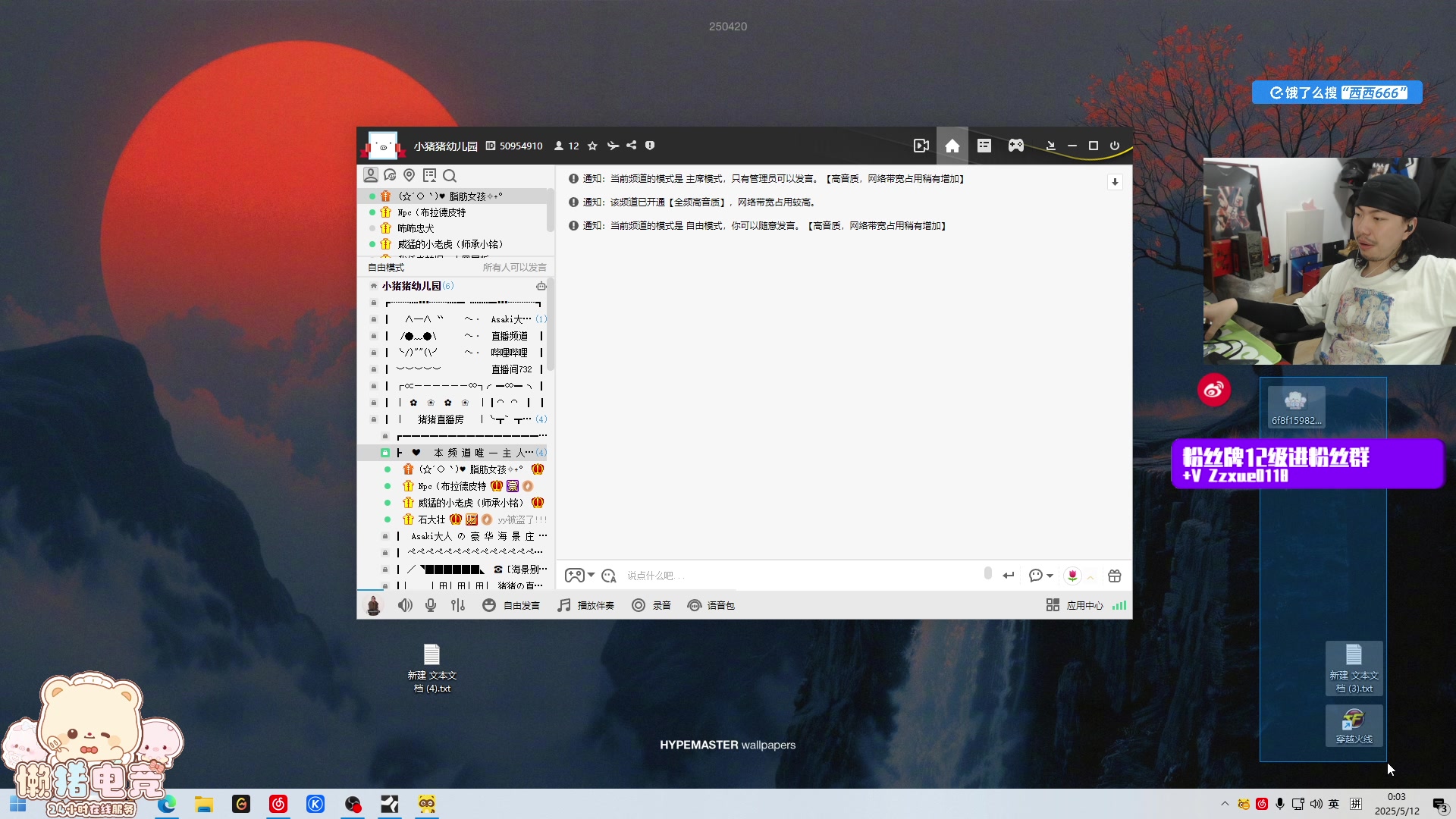This screenshot has width=1456, height=819.
Task: Open the audio mixer sliders icon
Action: pos(458,605)
